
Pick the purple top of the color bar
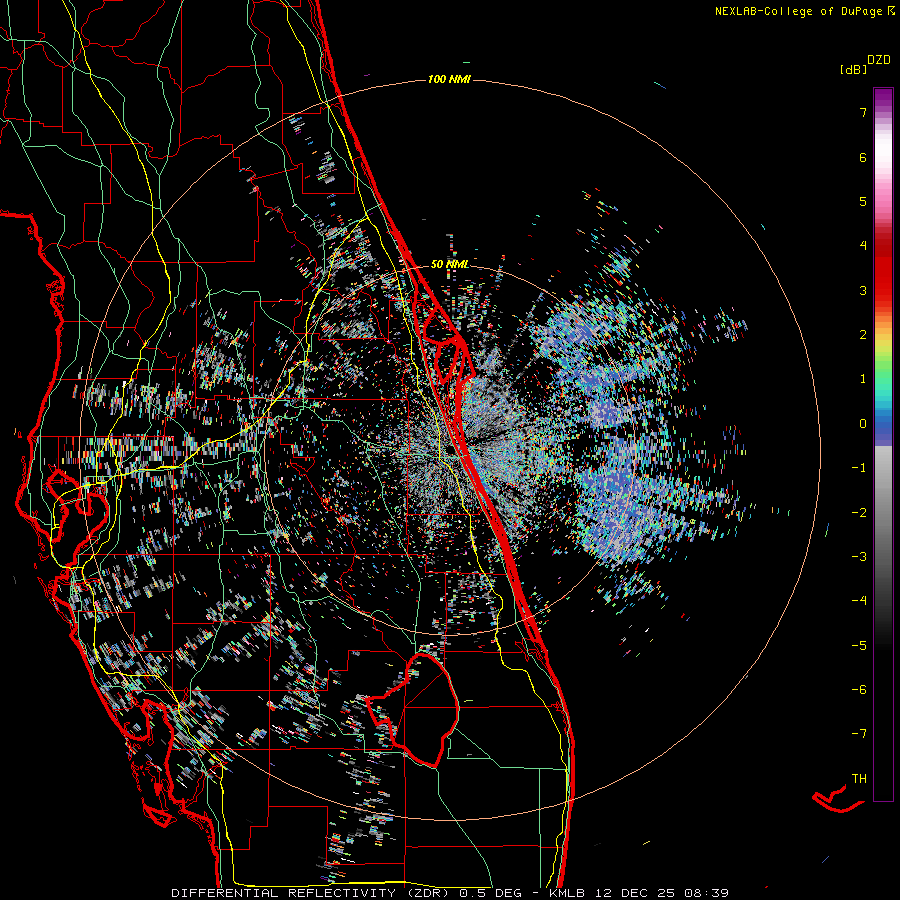coord(883,99)
